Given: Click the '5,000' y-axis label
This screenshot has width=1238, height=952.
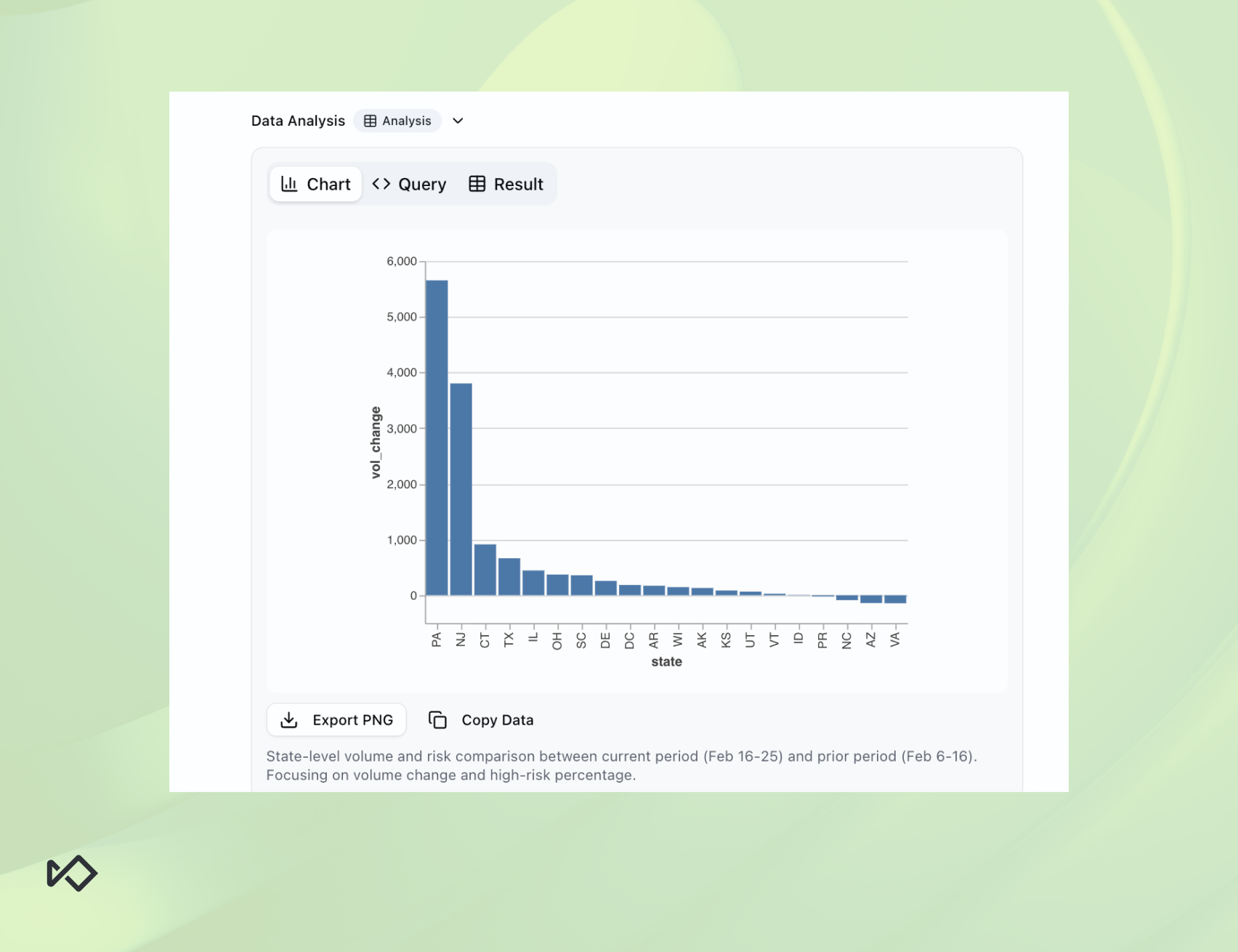Looking at the screenshot, I should point(402,317).
